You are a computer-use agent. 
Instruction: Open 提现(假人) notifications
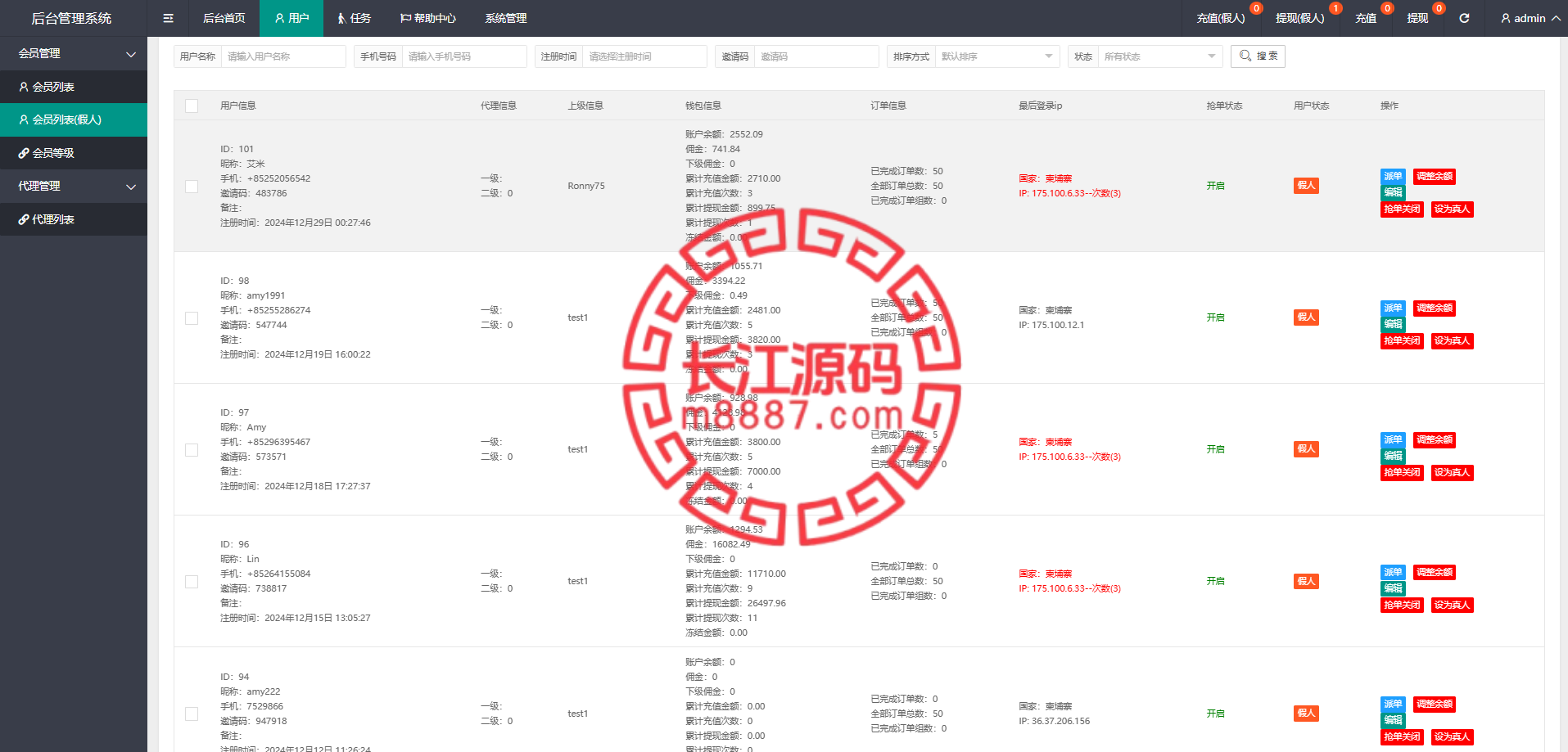tap(1299, 18)
